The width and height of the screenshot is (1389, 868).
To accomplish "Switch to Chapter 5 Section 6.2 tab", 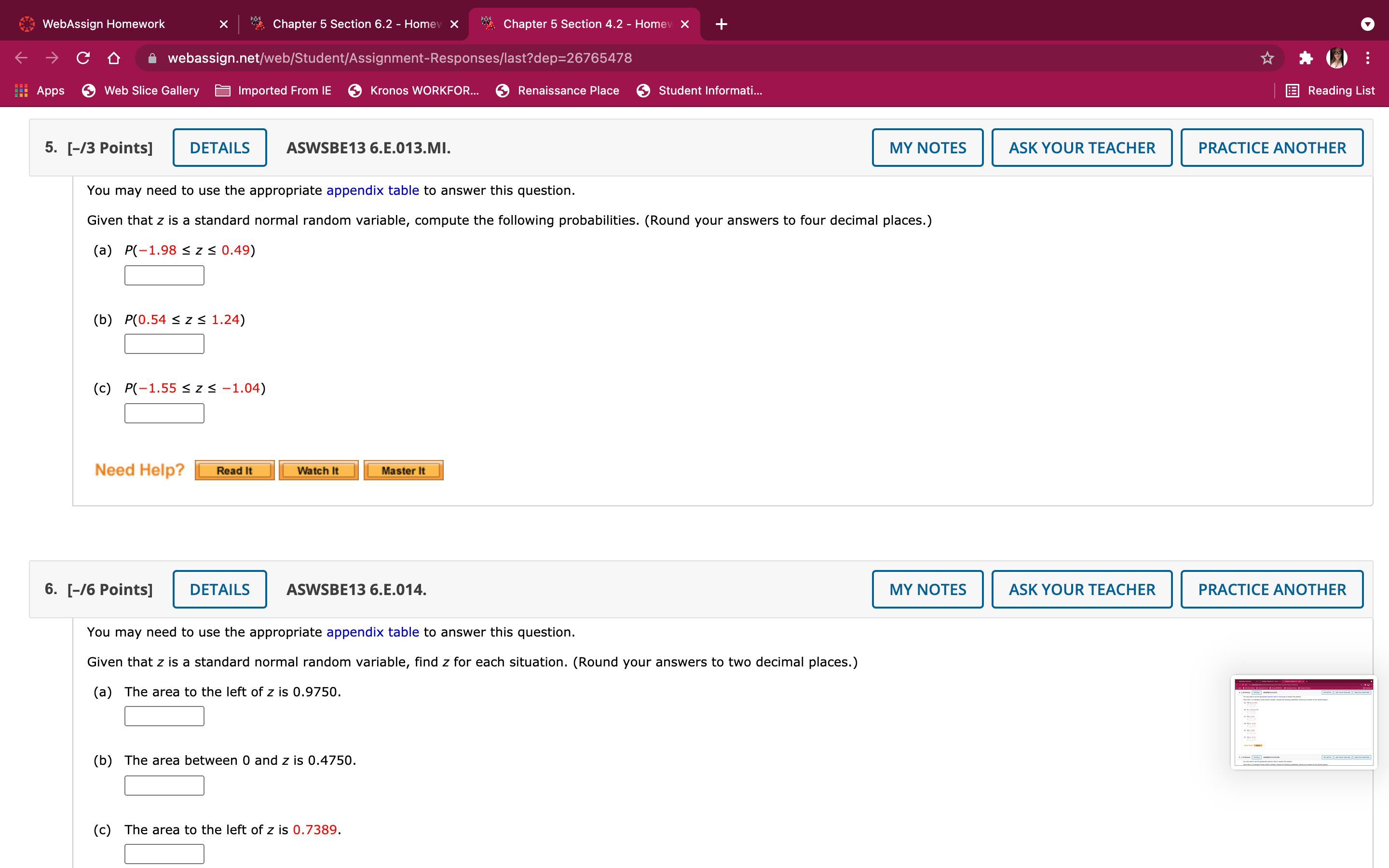I will 356,24.
